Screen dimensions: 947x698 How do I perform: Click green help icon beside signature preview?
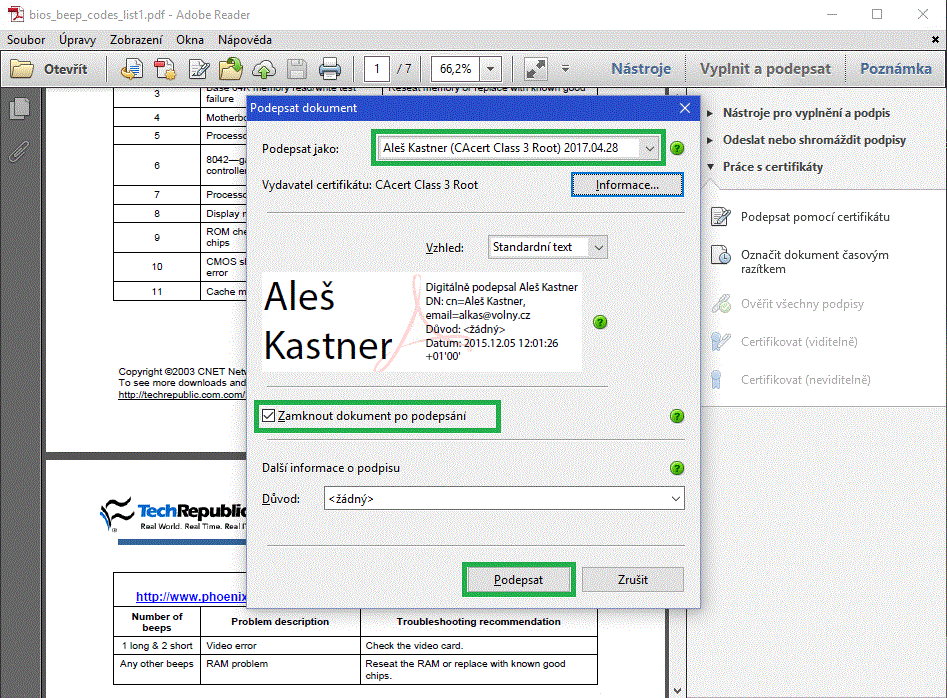point(600,322)
